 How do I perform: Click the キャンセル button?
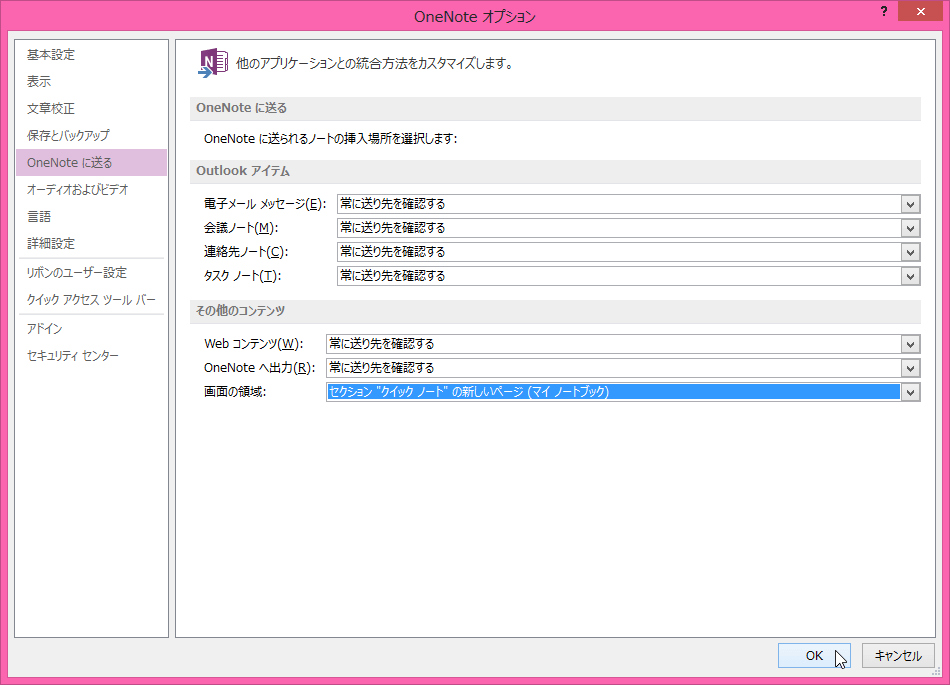(898, 655)
